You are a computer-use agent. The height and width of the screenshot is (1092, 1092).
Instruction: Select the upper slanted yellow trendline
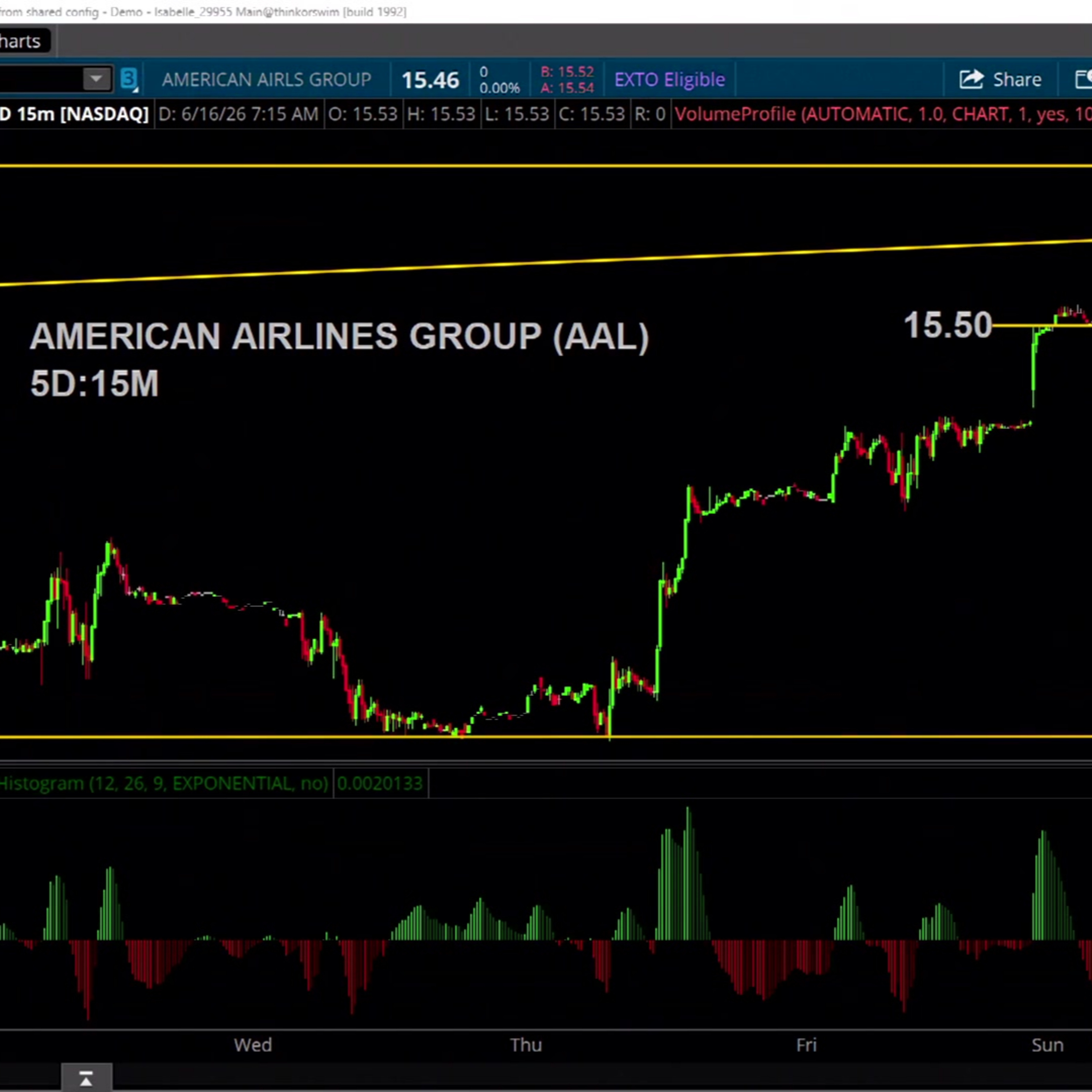(x=546, y=262)
